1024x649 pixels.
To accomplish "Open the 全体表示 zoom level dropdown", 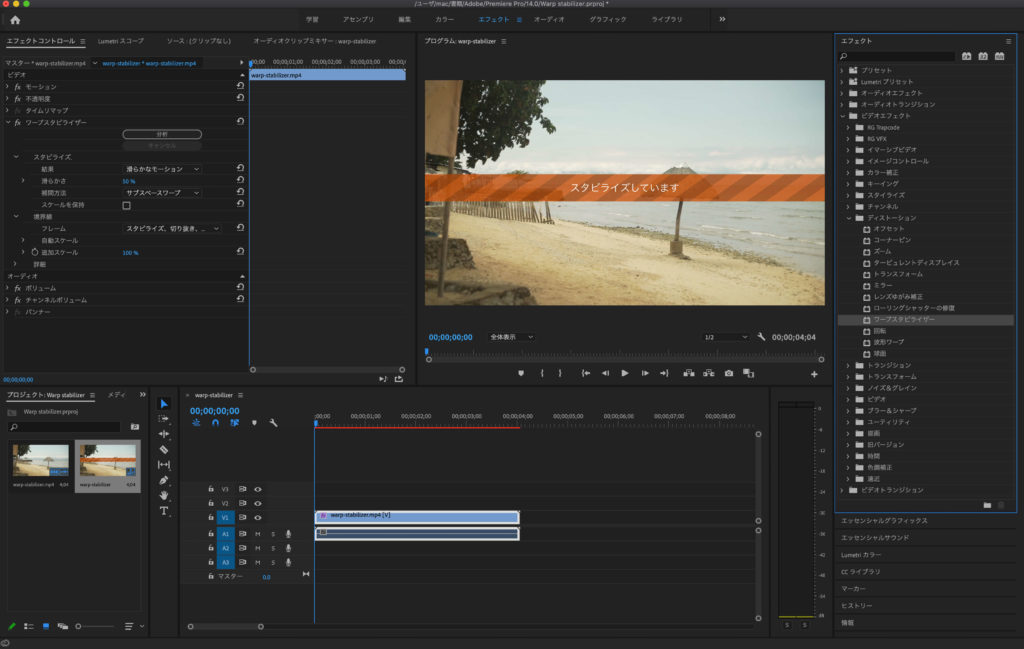I will pos(511,337).
